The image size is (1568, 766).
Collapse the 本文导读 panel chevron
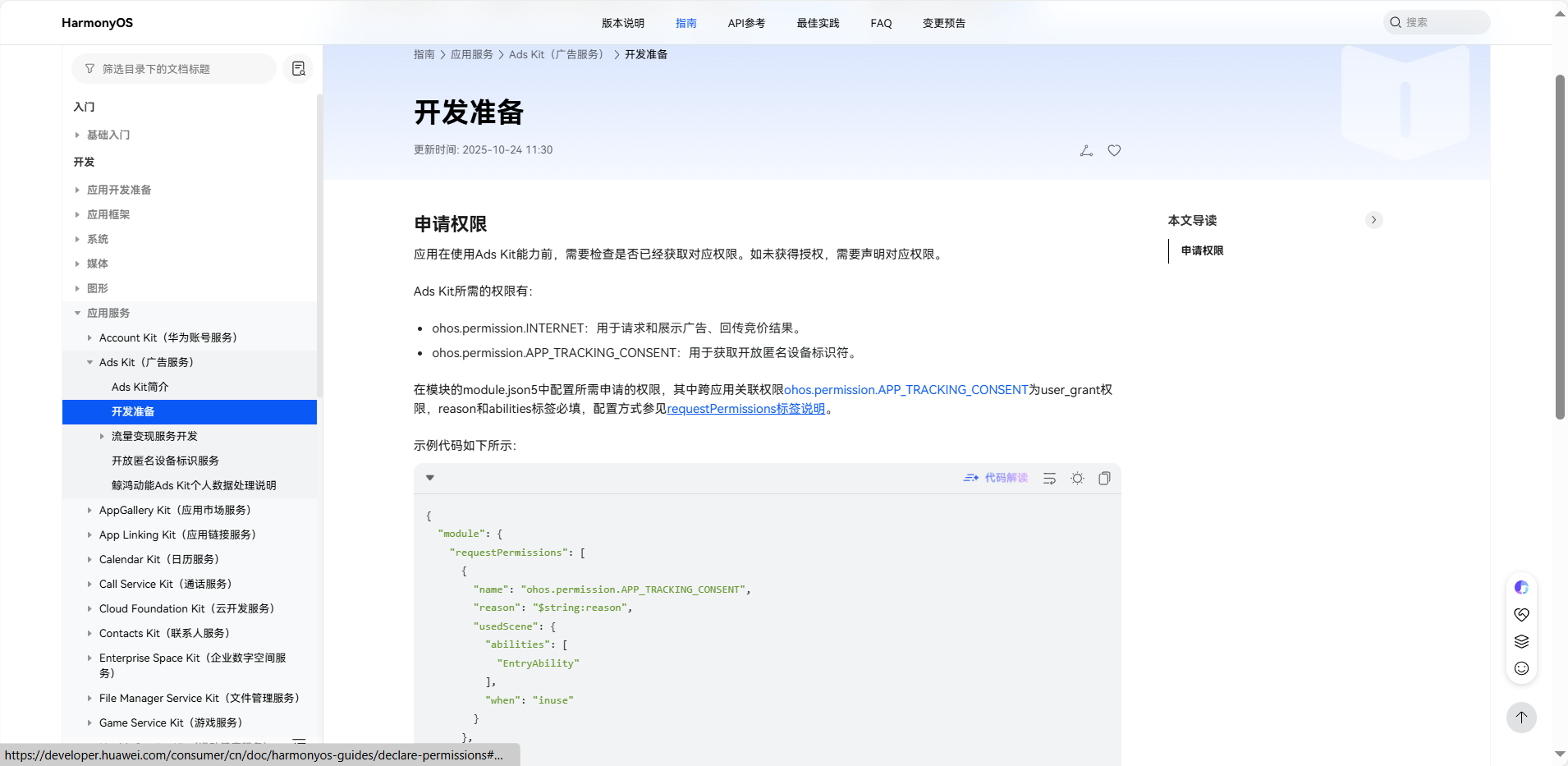click(x=1373, y=220)
